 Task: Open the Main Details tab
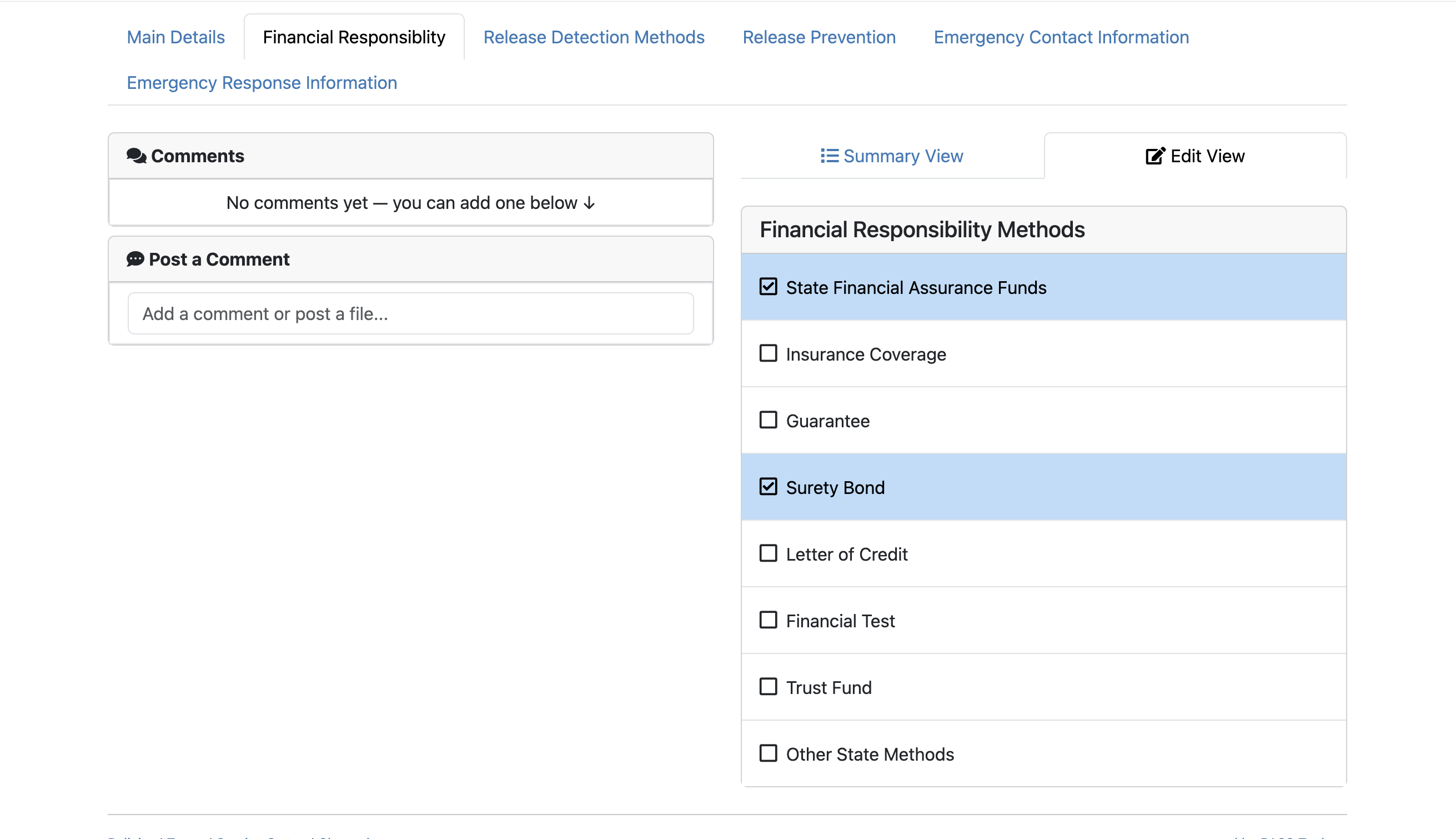pos(175,37)
